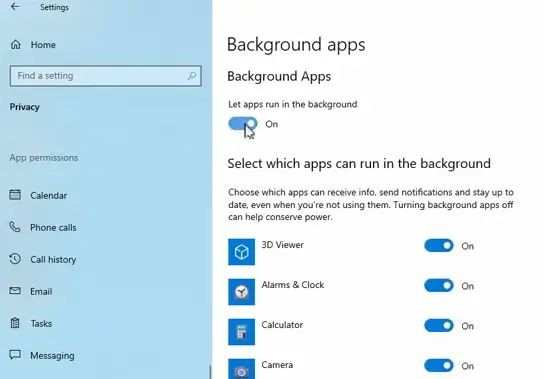Click the sidebar scrollbar thumb
544x379 pixels.
point(210,372)
